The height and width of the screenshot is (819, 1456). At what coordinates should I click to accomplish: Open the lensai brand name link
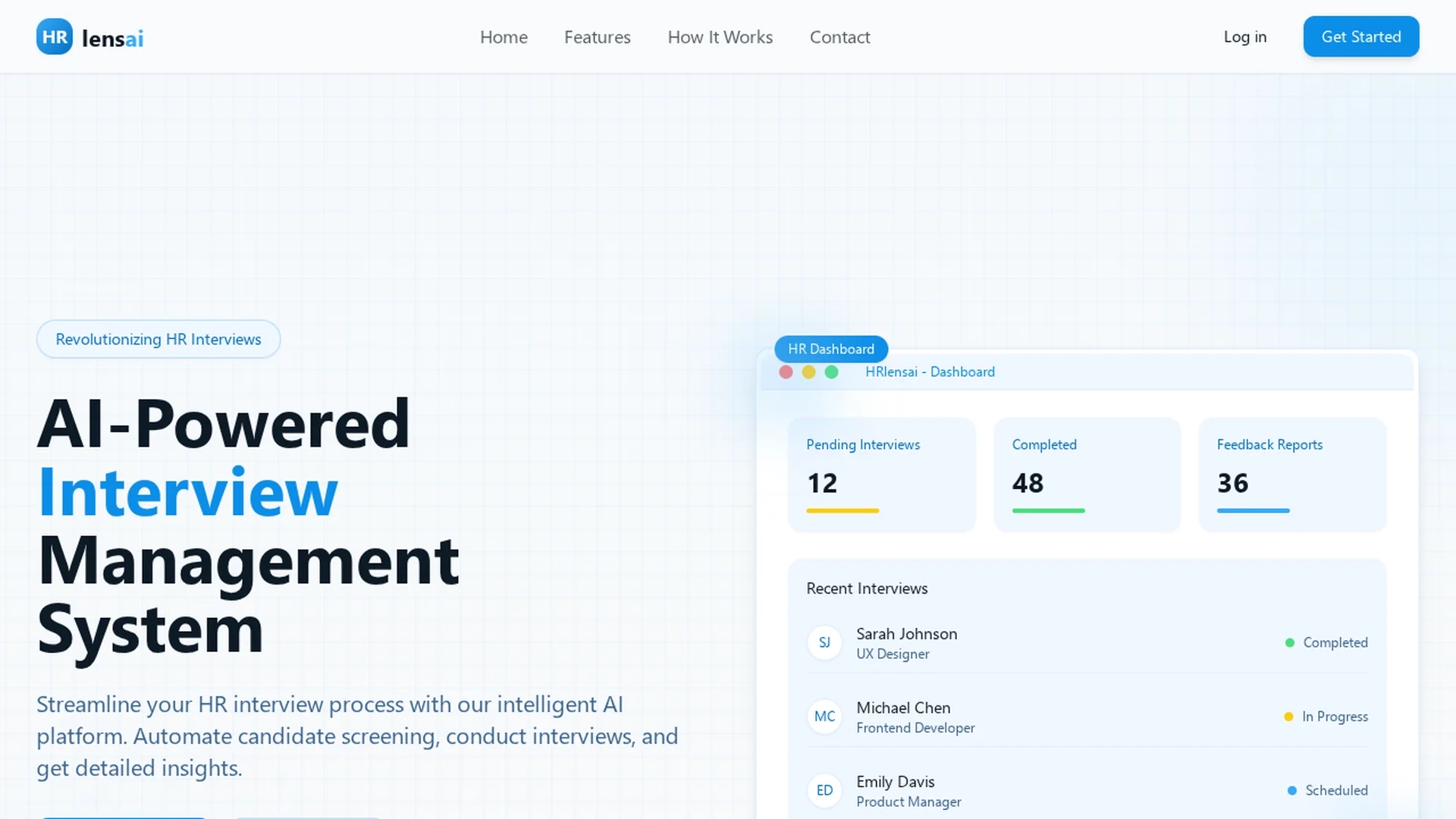click(112, 38)
